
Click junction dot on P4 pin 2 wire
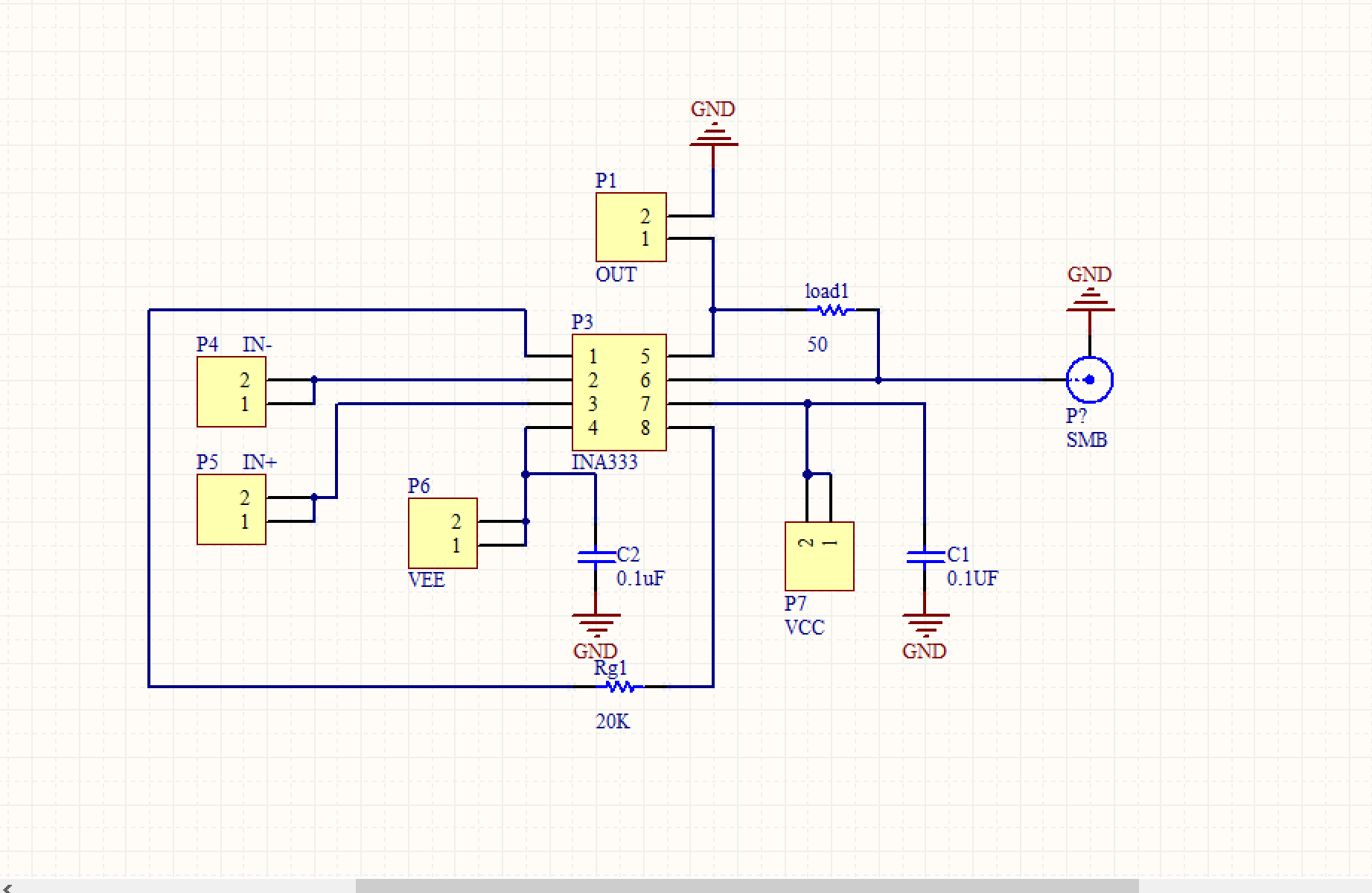pyautogui.click(x=314, y=380)
